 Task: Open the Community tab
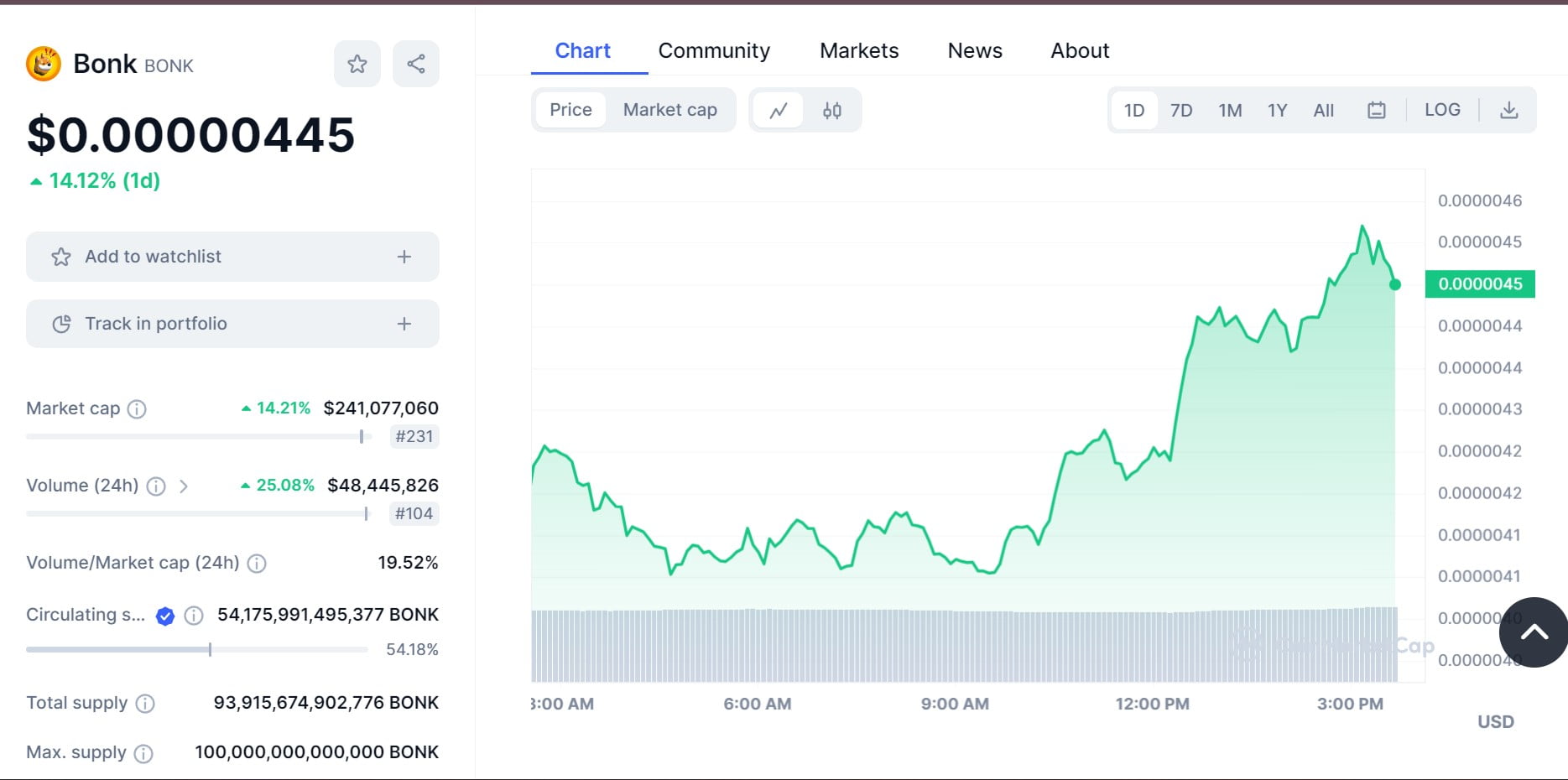pos(714,51)
